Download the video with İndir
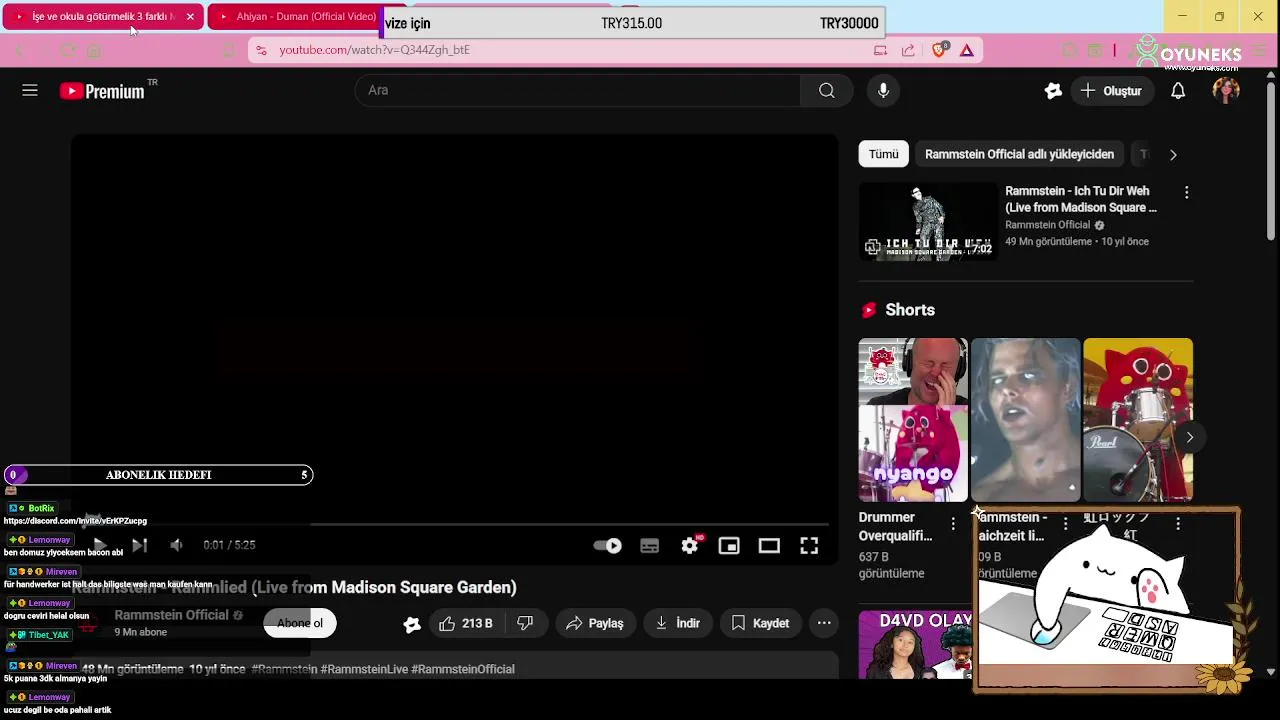 678,623
